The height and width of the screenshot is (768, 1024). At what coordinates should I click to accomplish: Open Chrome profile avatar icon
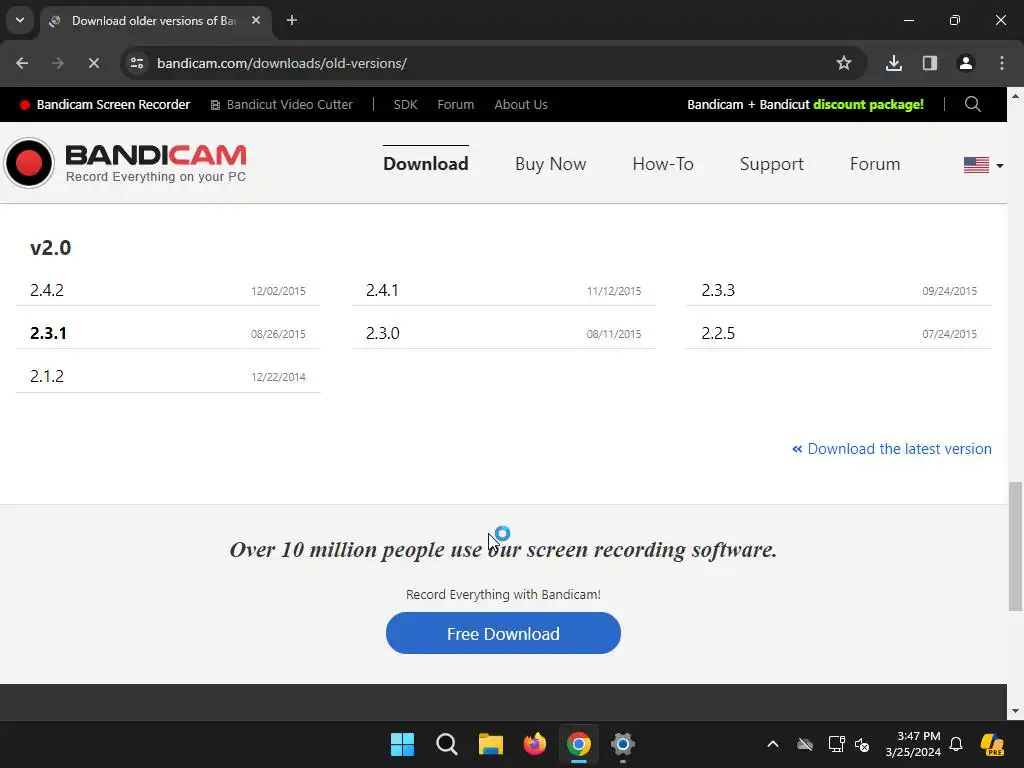pyautogui.click(x=966, y=63)
